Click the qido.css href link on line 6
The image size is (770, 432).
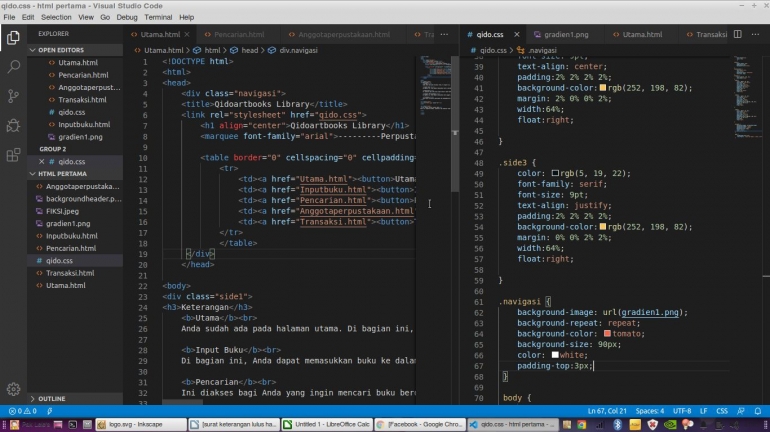(x=338, y=115)
